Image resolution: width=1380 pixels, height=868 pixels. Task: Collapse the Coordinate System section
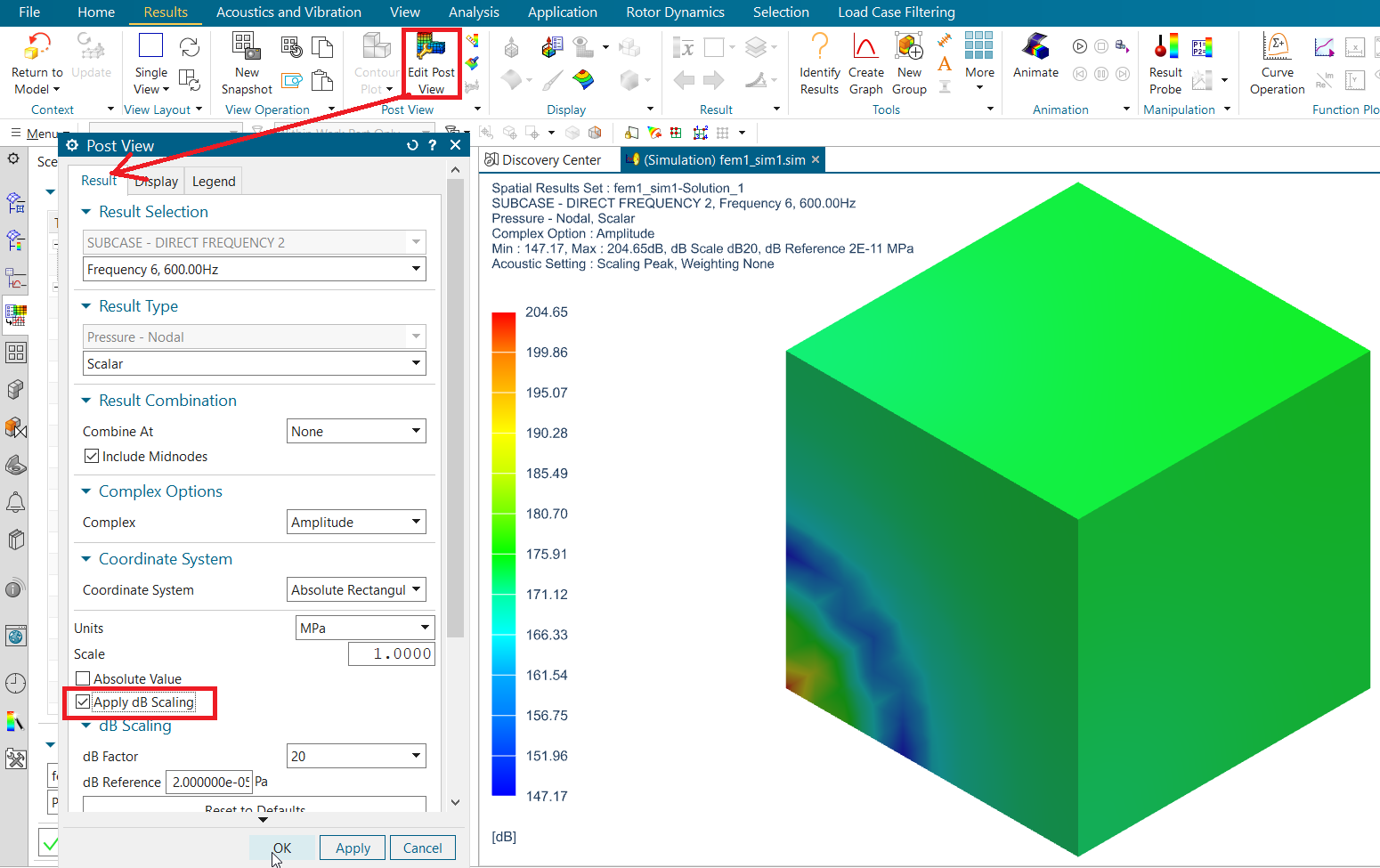point(86,559)
